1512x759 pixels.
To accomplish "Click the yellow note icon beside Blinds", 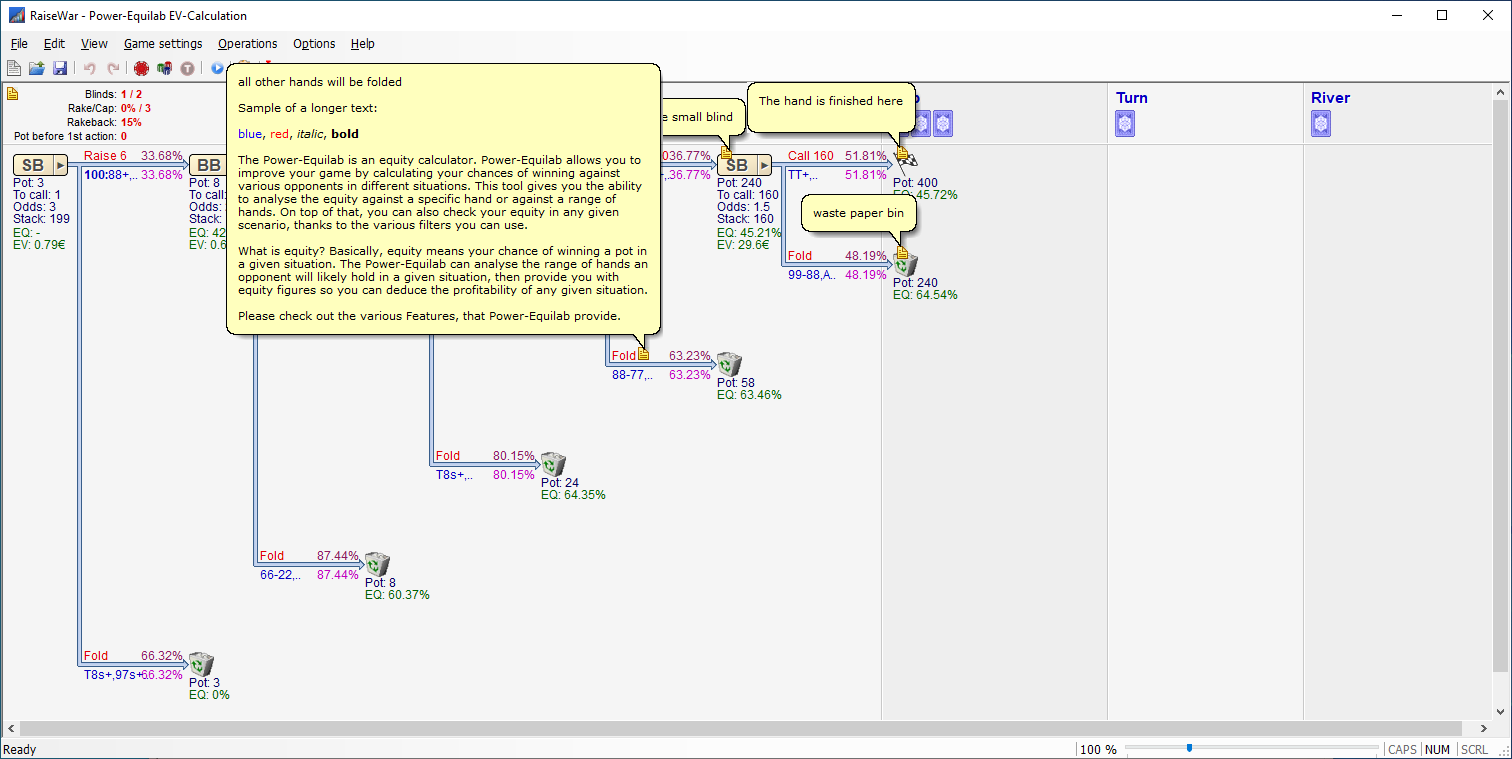I will coord(14,94).
